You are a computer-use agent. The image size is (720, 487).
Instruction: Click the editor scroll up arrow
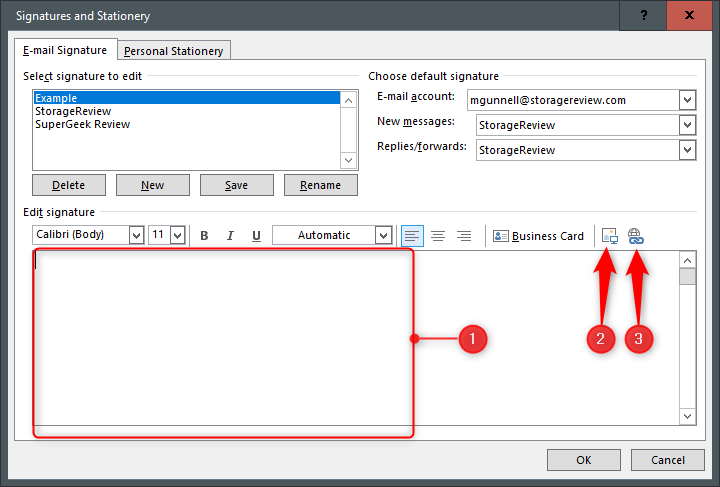tap(687, 261)
